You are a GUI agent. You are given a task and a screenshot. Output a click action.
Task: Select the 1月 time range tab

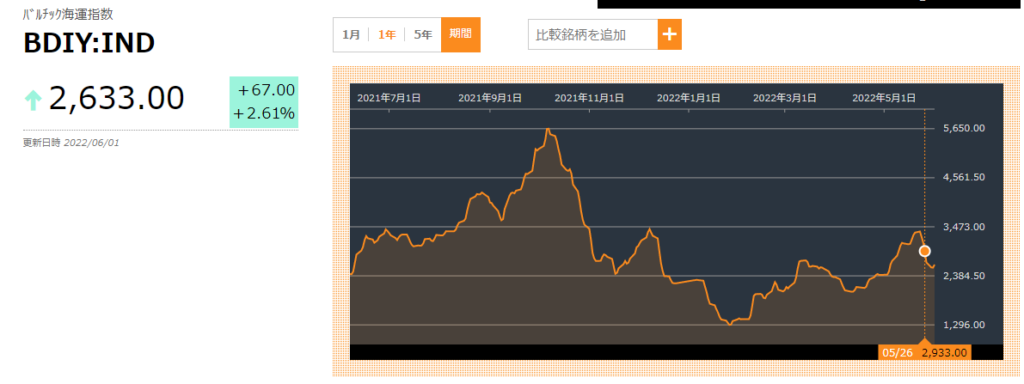[351, 35]
